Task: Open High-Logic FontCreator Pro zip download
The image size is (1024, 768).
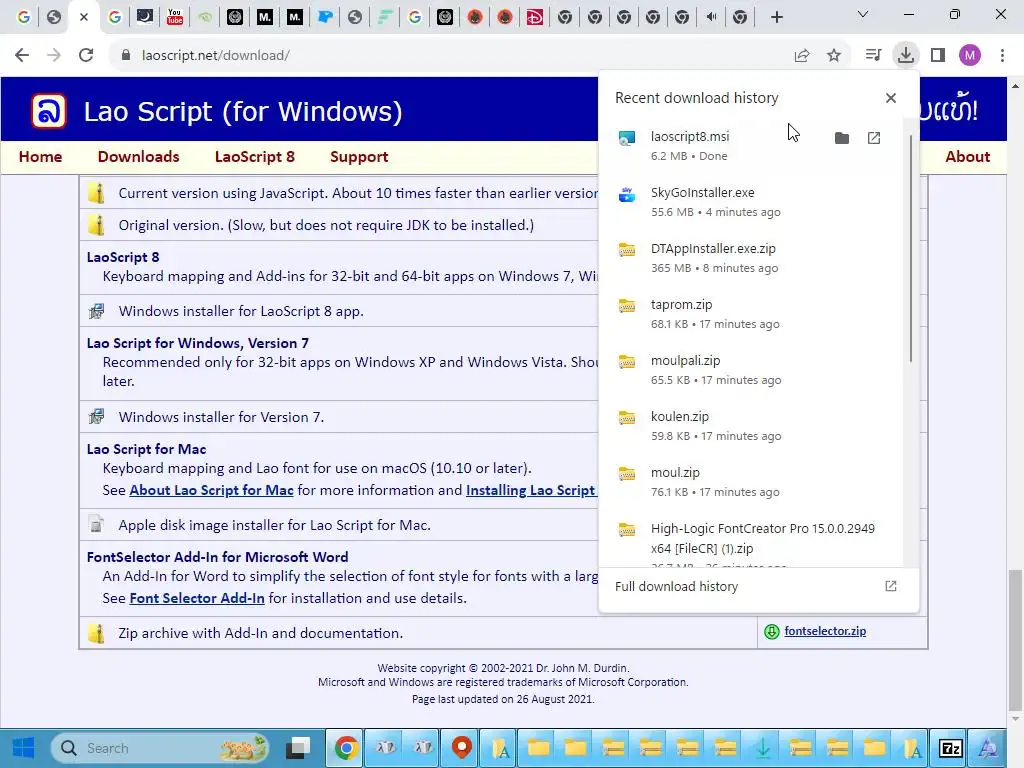Action: 750,539
